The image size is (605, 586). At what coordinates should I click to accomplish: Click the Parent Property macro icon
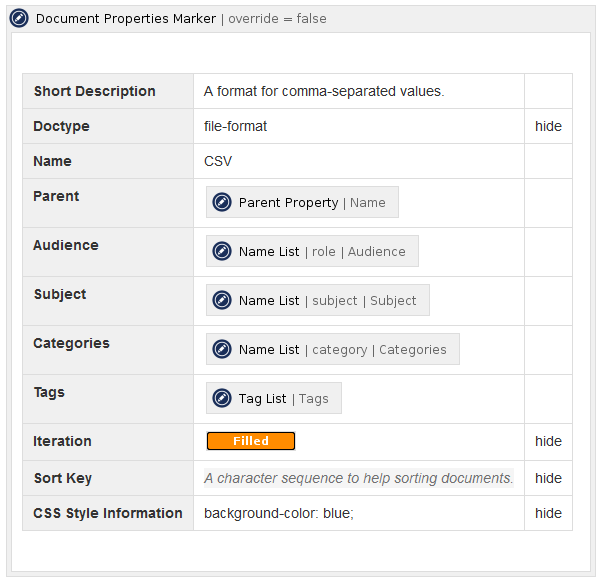[x=222, y=202]
